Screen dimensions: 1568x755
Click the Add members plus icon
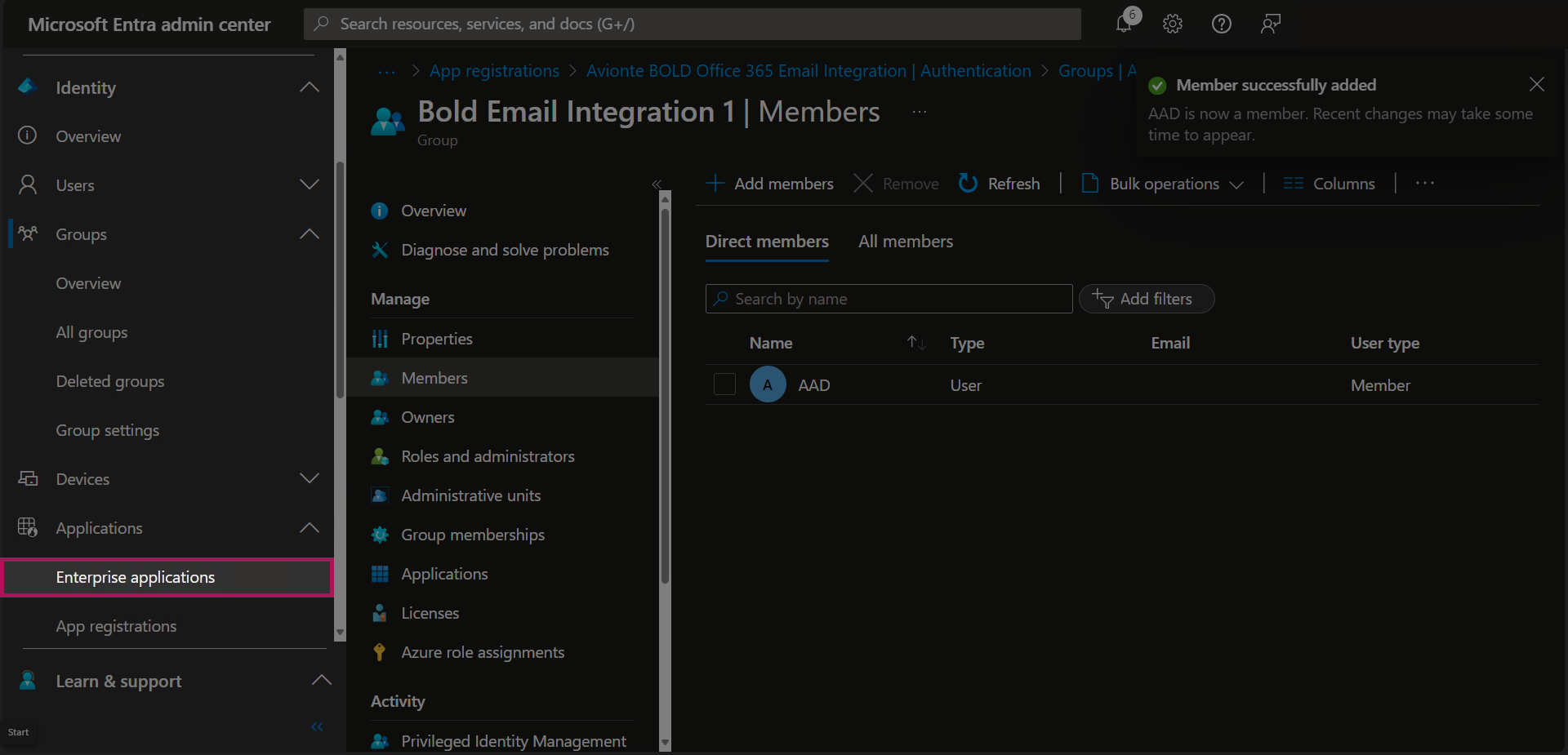click(715, 183)
